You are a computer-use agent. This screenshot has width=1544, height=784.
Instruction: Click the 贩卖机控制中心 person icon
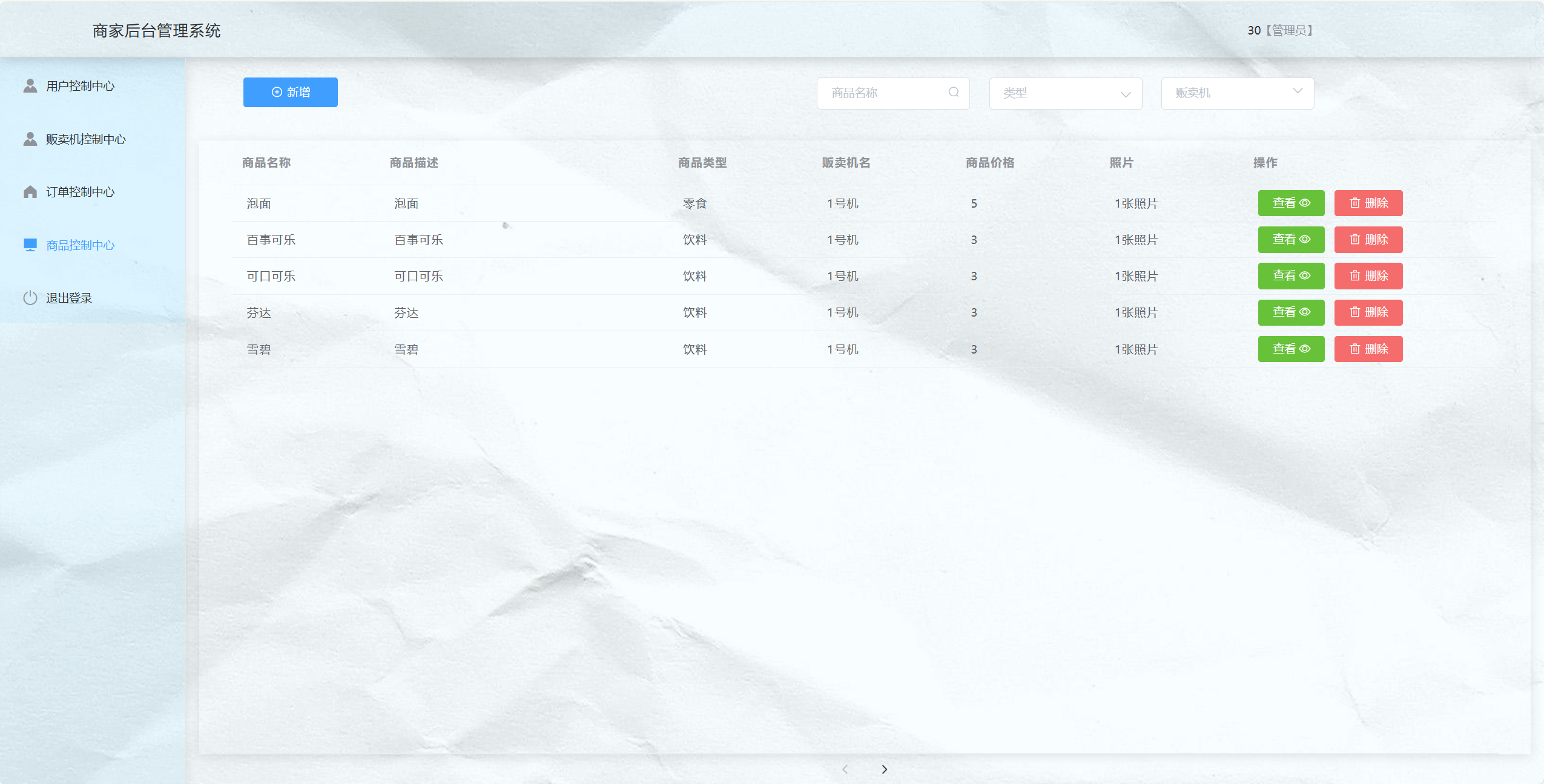pyautogui.click(x=30, y=139)
